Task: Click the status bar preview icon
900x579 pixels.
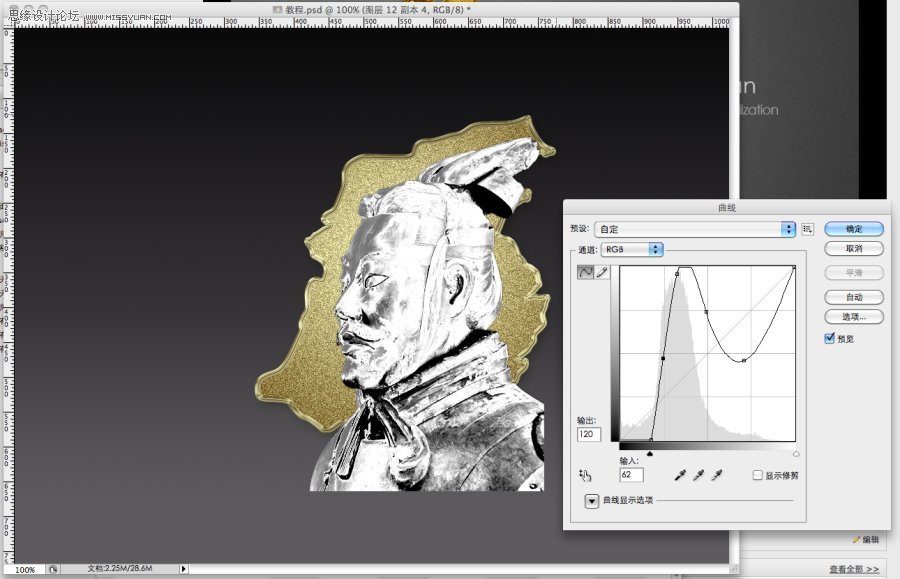Action: click(x=53, y=569)
